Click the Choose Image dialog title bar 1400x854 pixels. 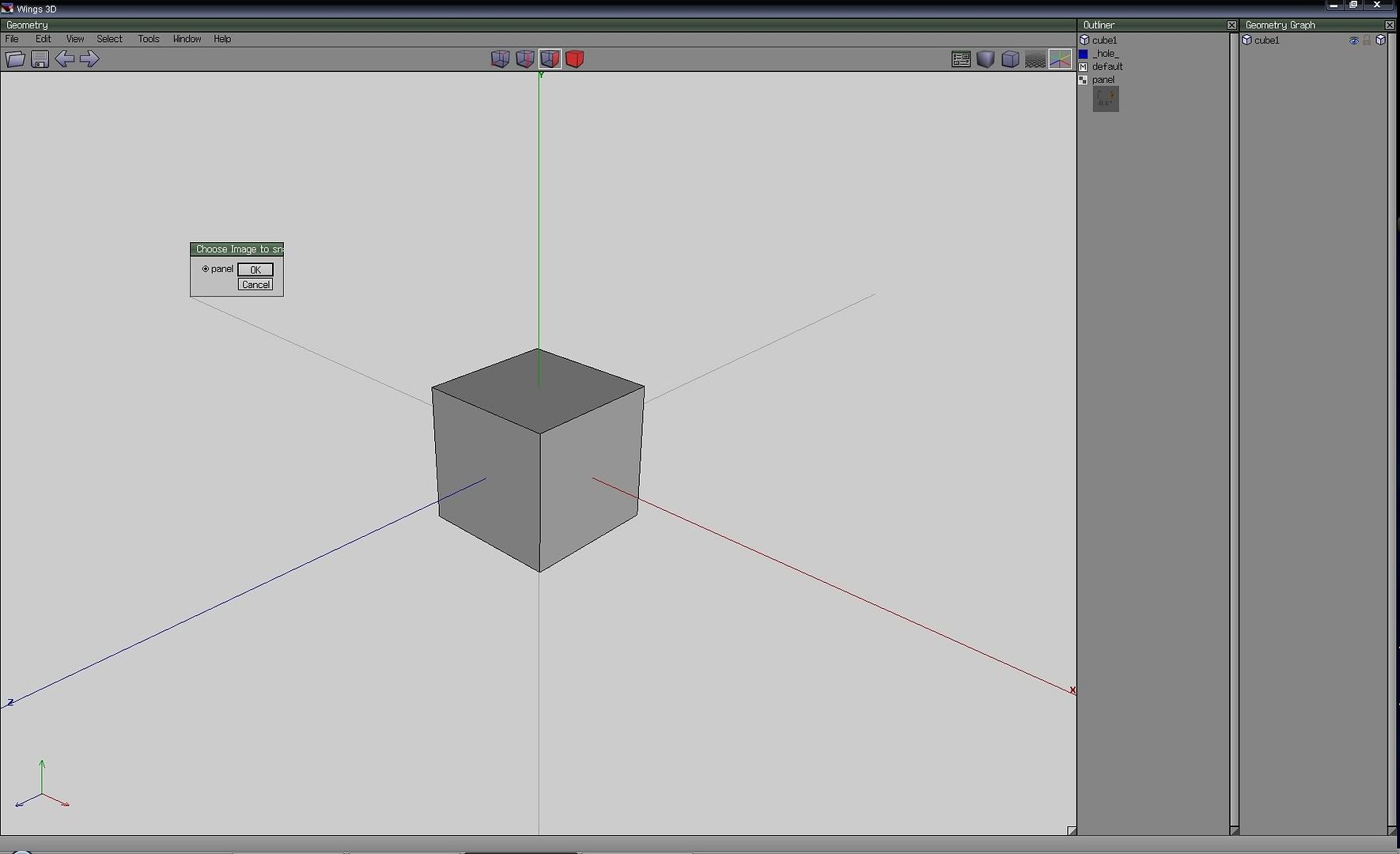pyautogui.click(x=236, y=249)
